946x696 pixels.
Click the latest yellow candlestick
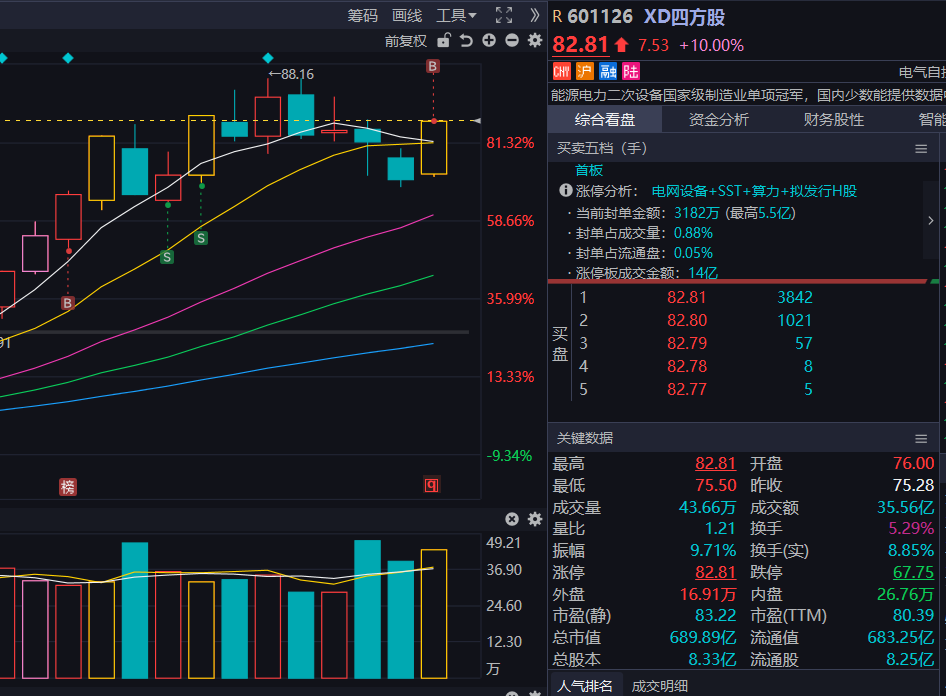click(434, 148)
